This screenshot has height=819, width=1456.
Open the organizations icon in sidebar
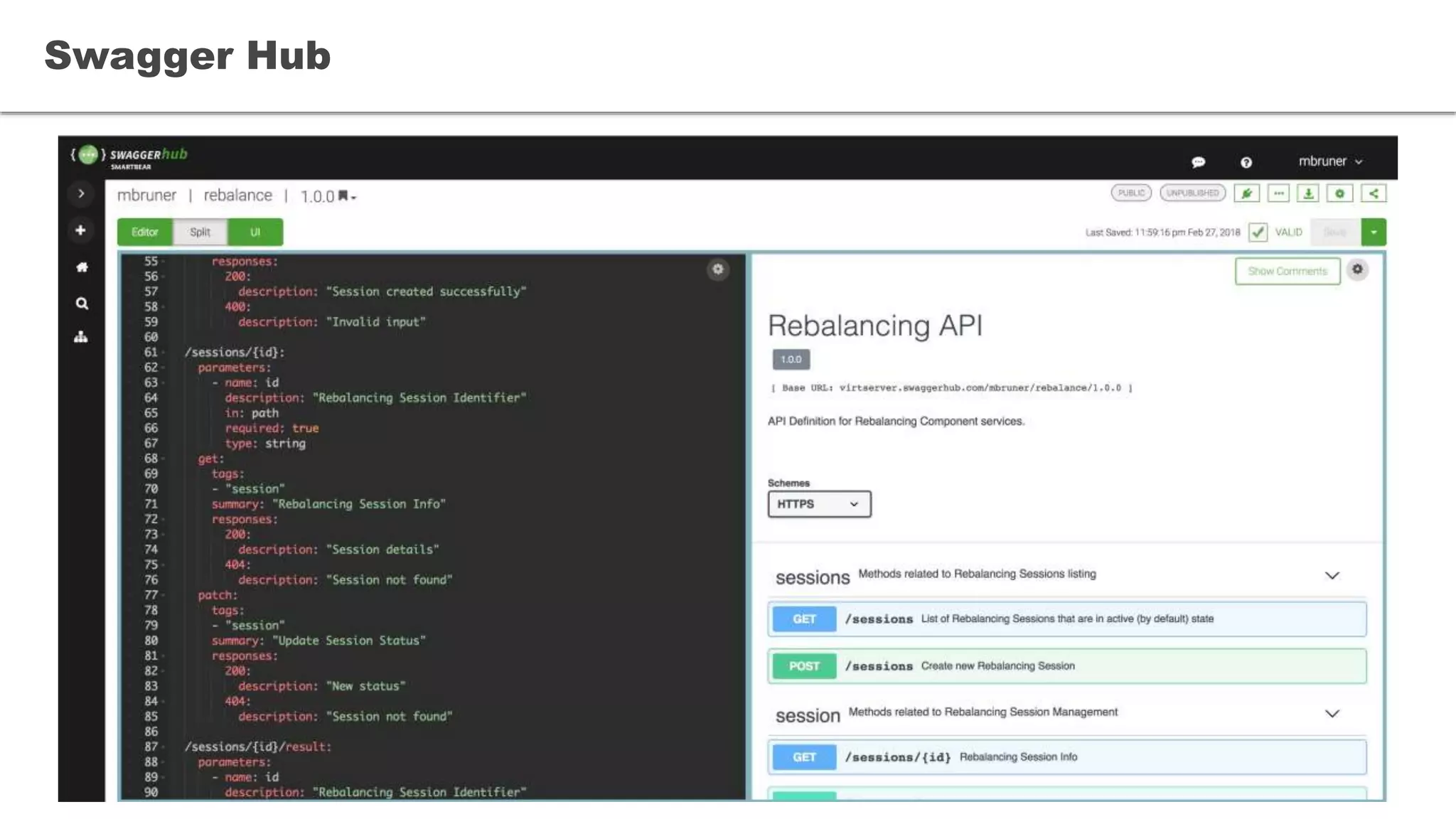81,337
